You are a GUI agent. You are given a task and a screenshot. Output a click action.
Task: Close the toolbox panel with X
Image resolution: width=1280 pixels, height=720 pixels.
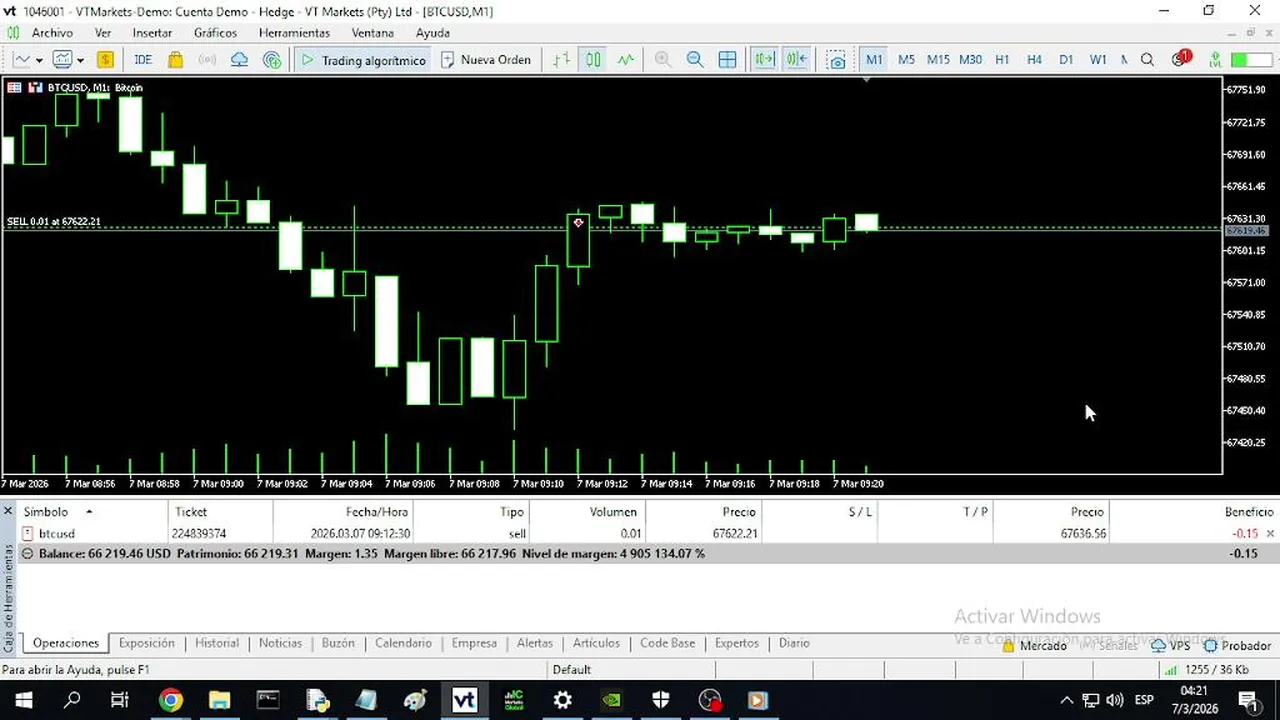(x=8, y=511)
